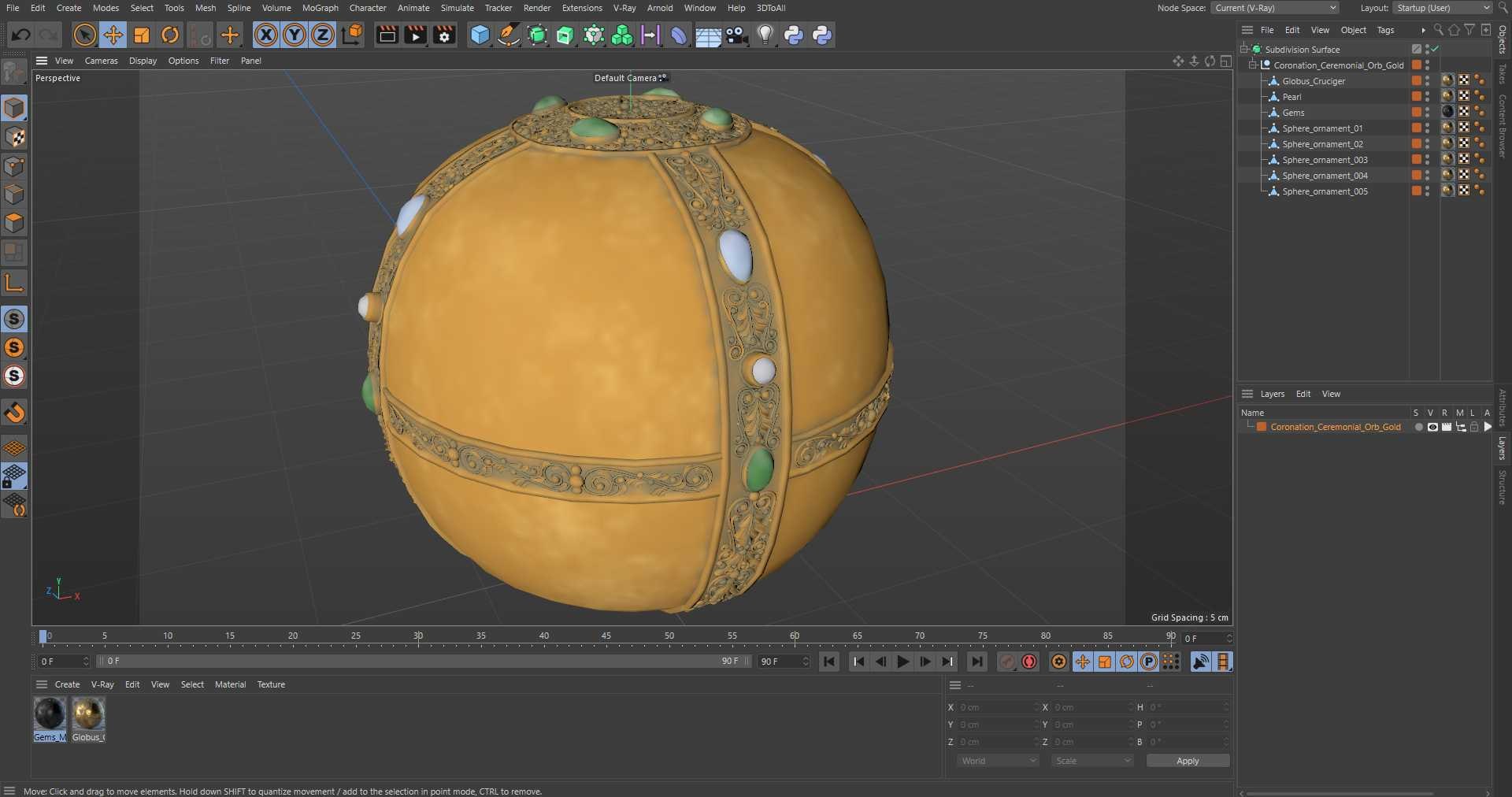Select the Rotate tool icon
This screenshot has height=797, width=1512.
tap(170, 35)
